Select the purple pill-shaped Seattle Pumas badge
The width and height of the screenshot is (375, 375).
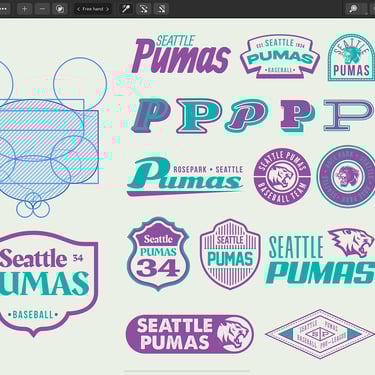point(190,334)
